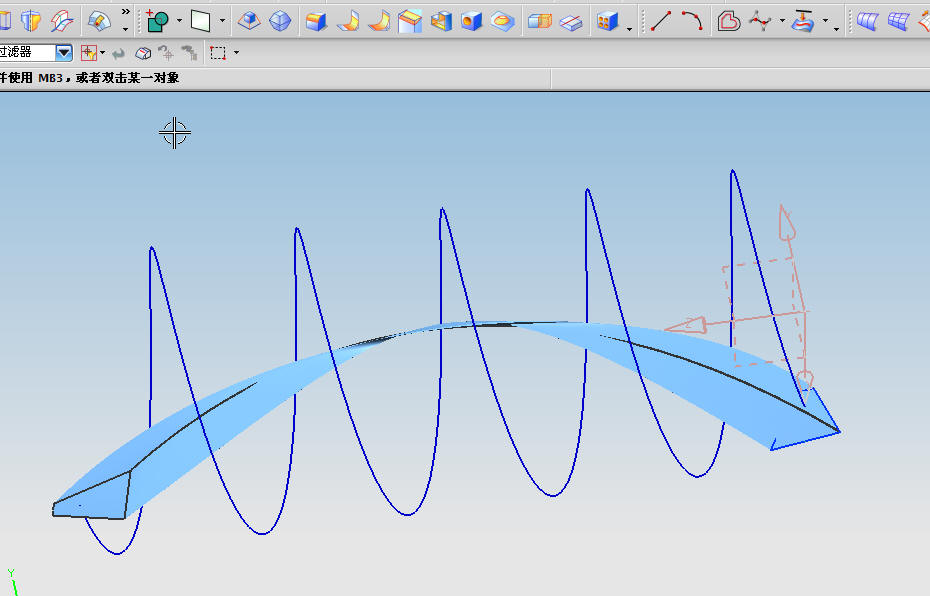
Task: Click the status prompt text mentioning MB3
Action: pos(90,78)
